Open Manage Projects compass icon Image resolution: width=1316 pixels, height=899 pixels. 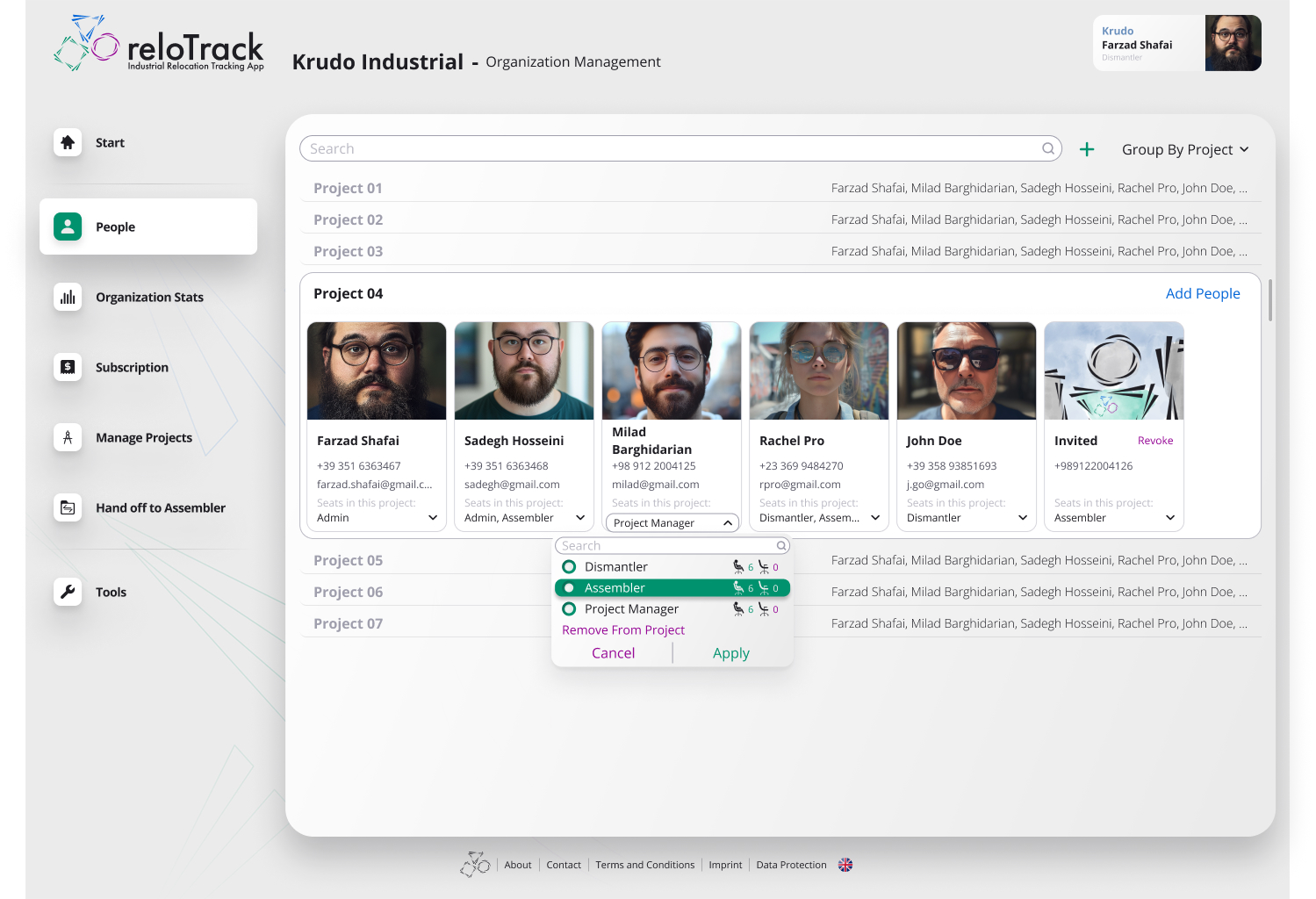68,437
